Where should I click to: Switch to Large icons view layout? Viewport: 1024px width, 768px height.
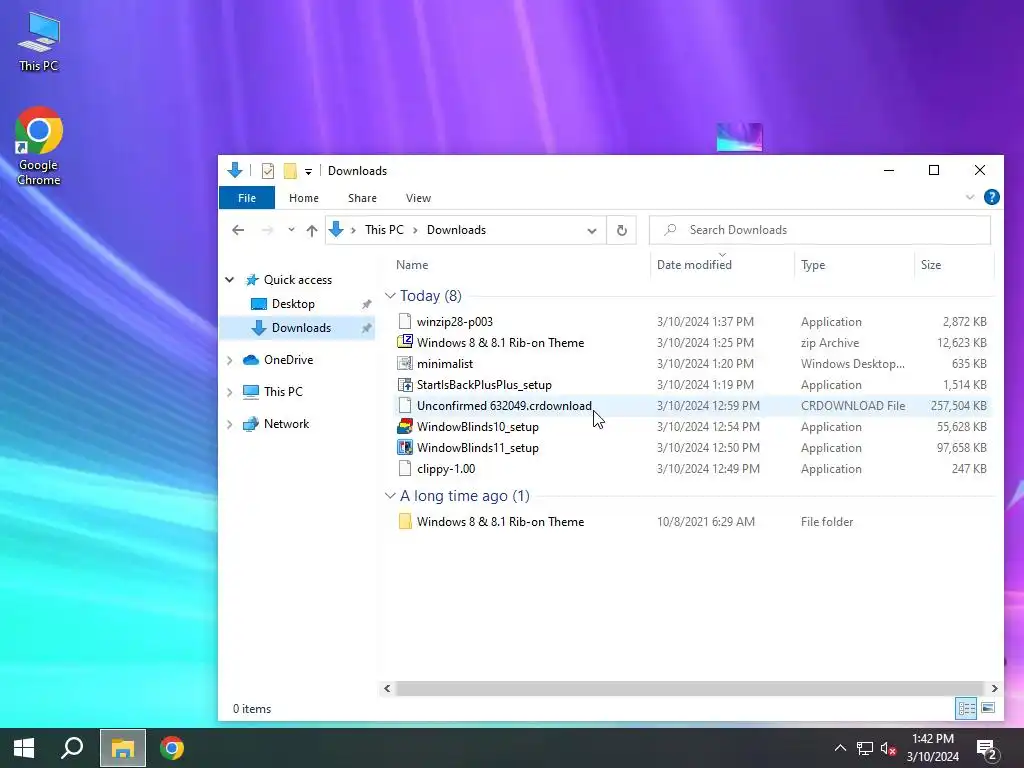coord(988,708)
